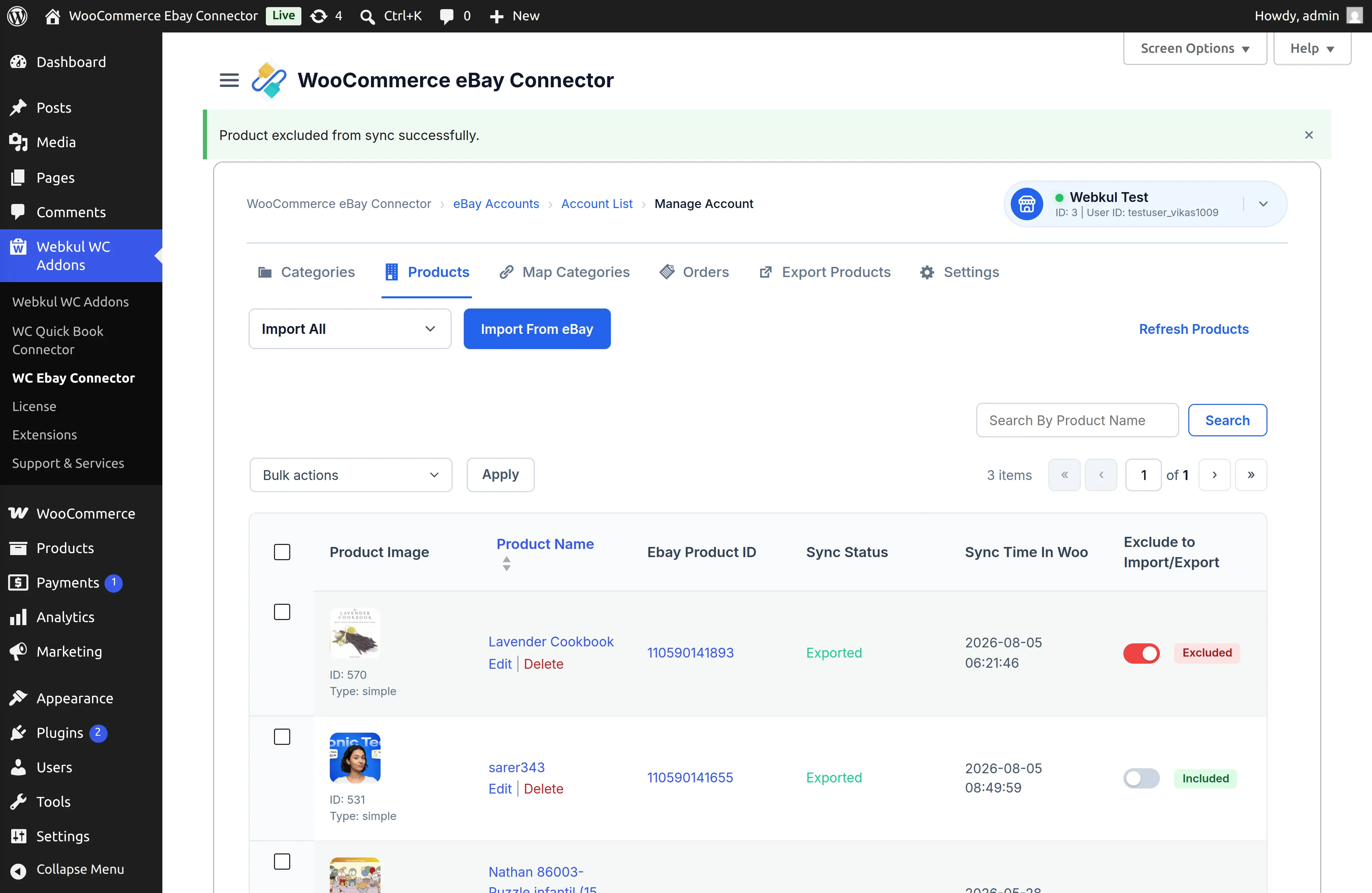This screenshot has height=893, width=1372.
Task: Click the comments bubble icon in the admin bar
Action: (x=447, y=16)
